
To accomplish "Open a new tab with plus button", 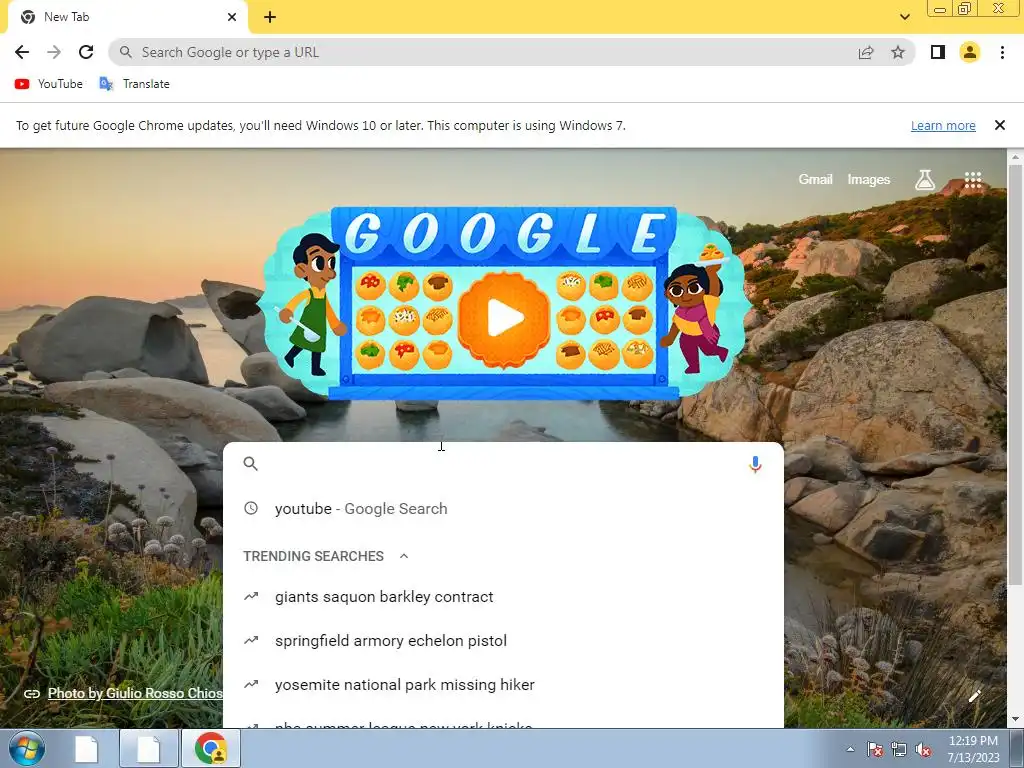I will 270,17.
